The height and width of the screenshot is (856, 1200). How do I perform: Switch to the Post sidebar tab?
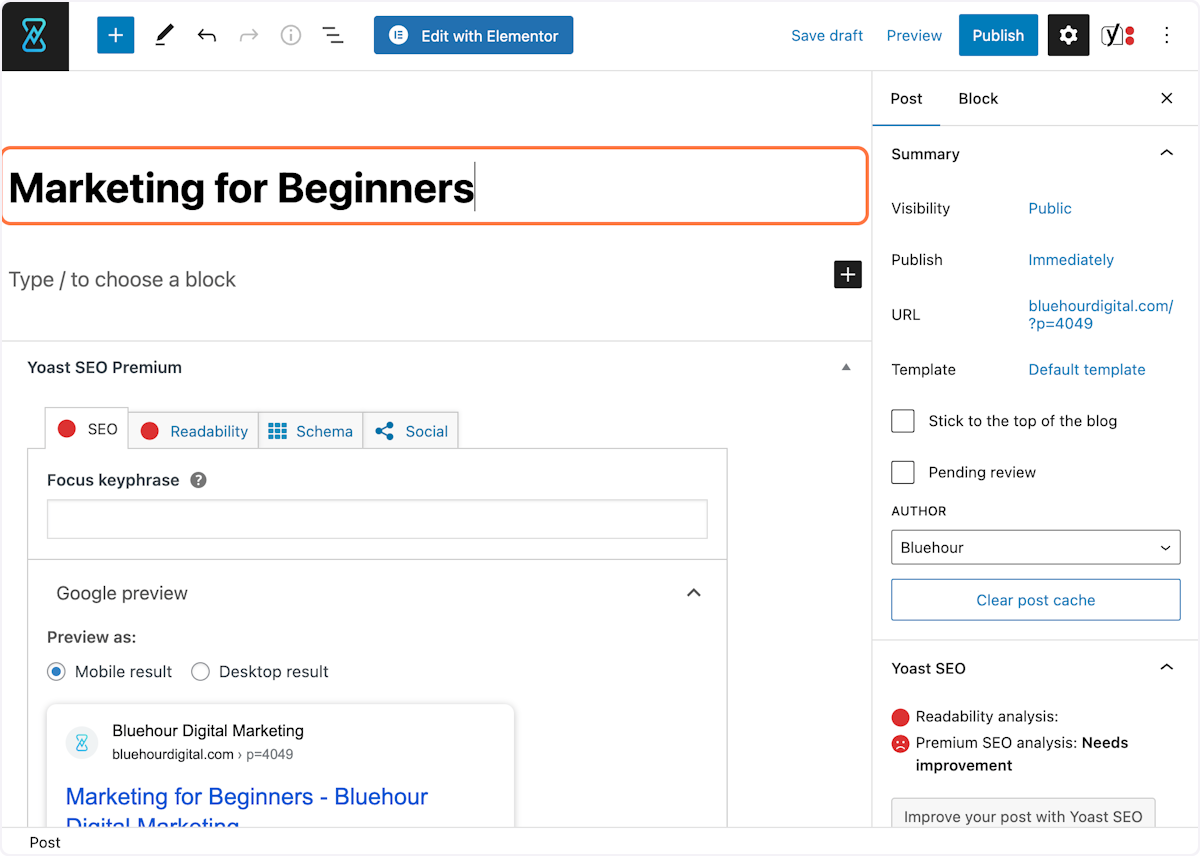point(906,98)
